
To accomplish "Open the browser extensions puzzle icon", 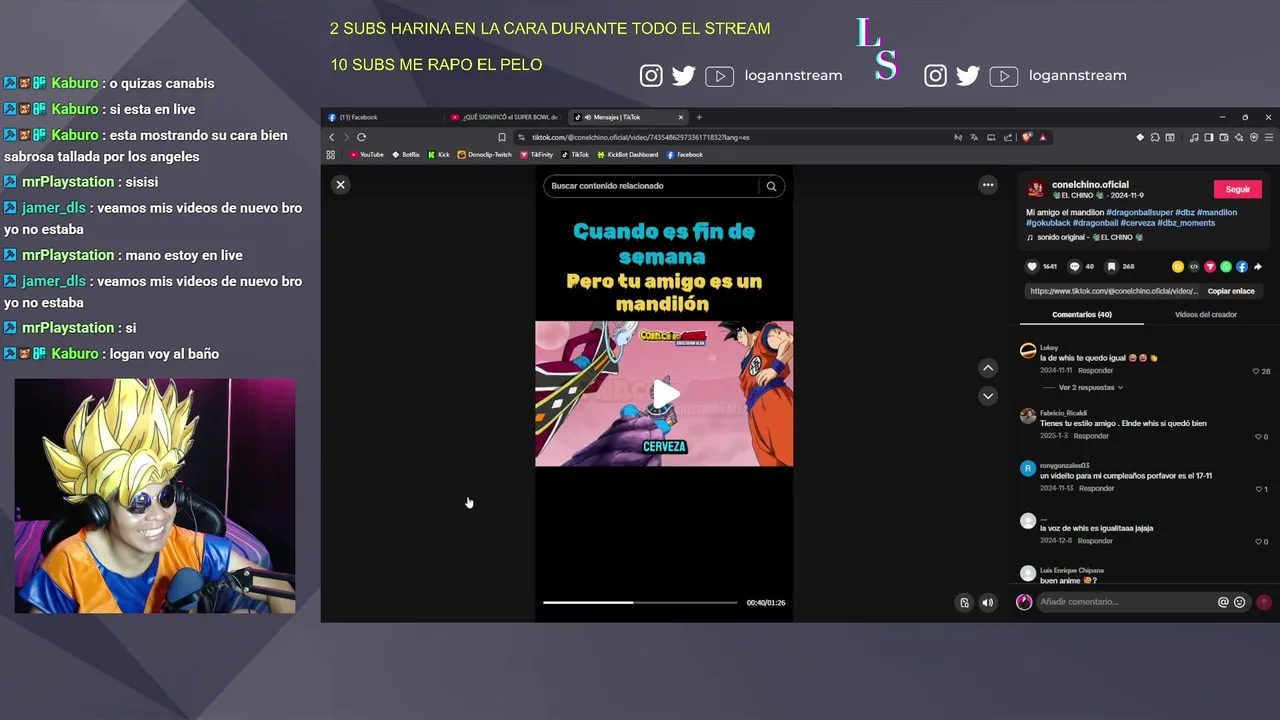I will tap(1155, 137).
